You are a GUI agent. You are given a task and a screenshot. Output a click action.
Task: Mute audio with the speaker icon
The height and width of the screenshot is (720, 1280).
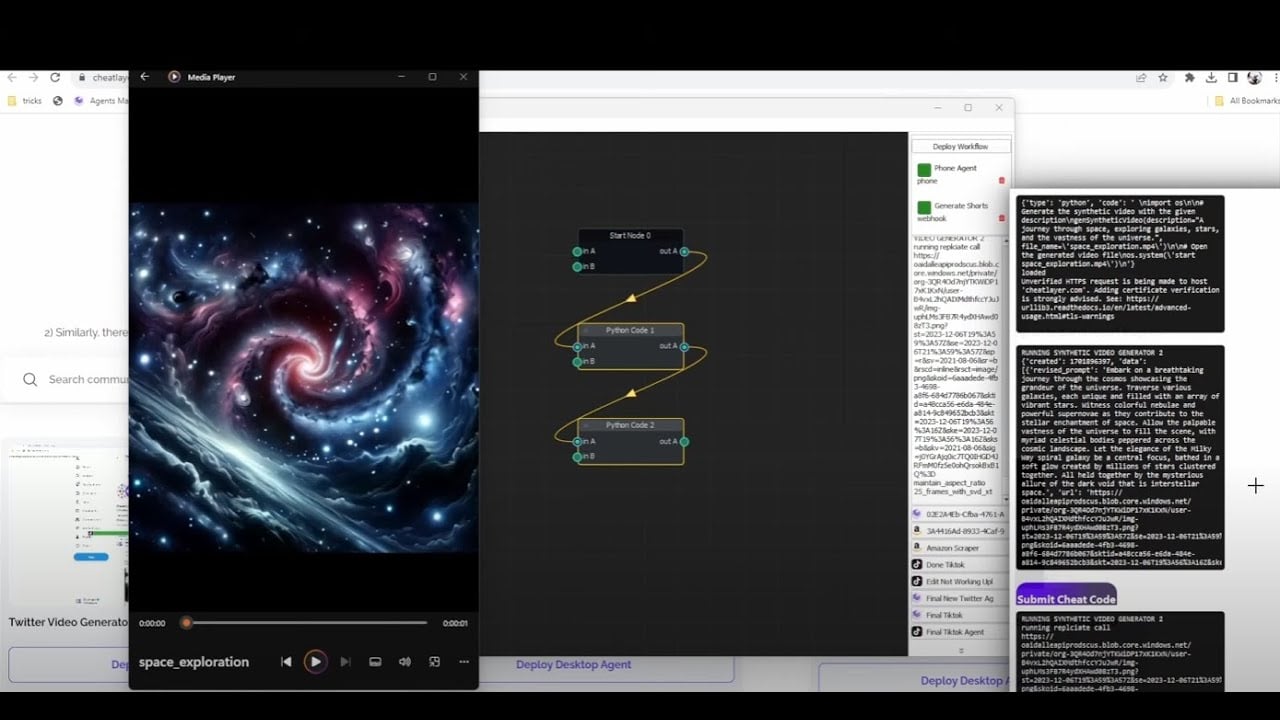click(405, 662)
